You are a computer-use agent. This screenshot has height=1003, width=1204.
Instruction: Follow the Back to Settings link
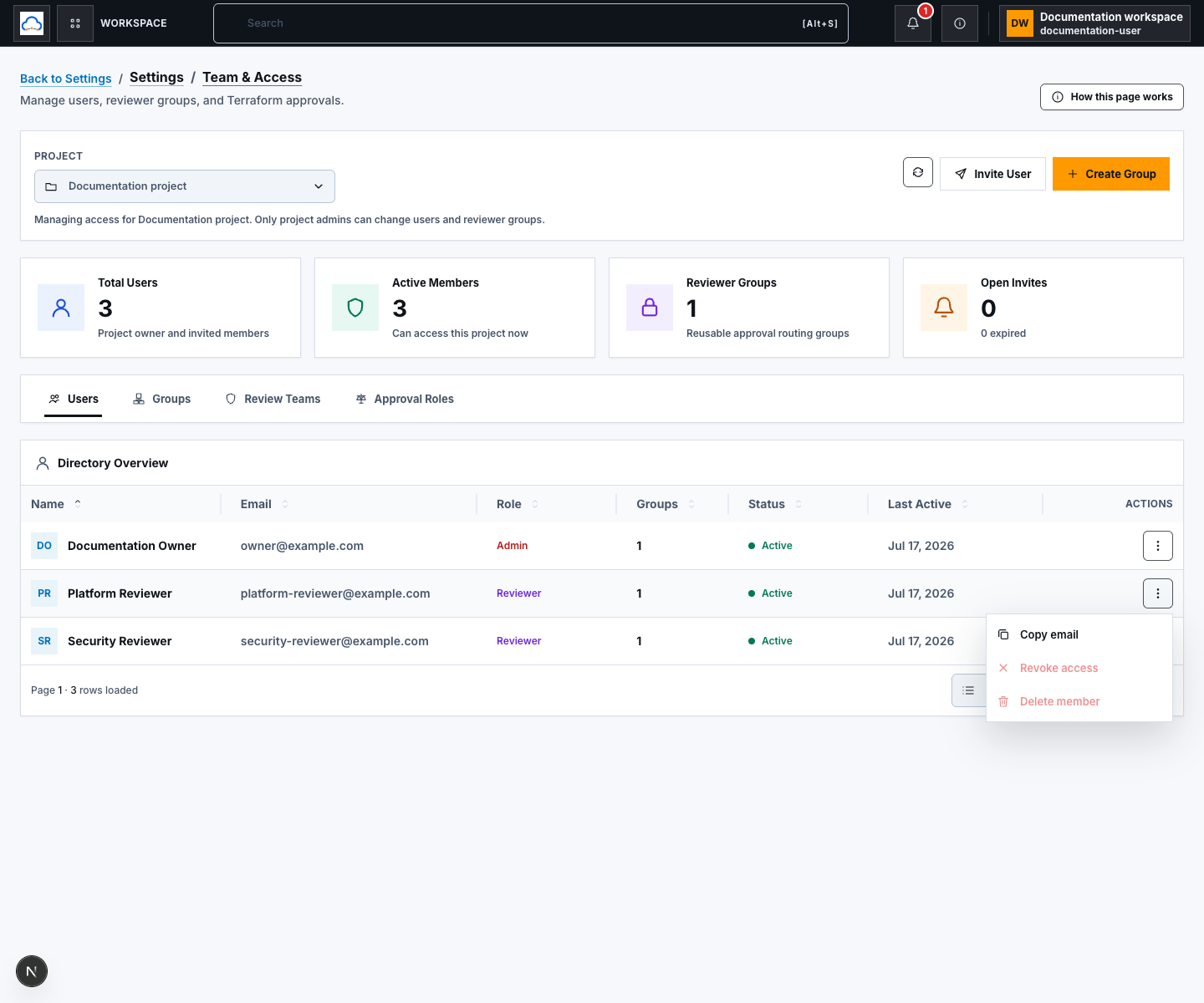coord(65,79)
